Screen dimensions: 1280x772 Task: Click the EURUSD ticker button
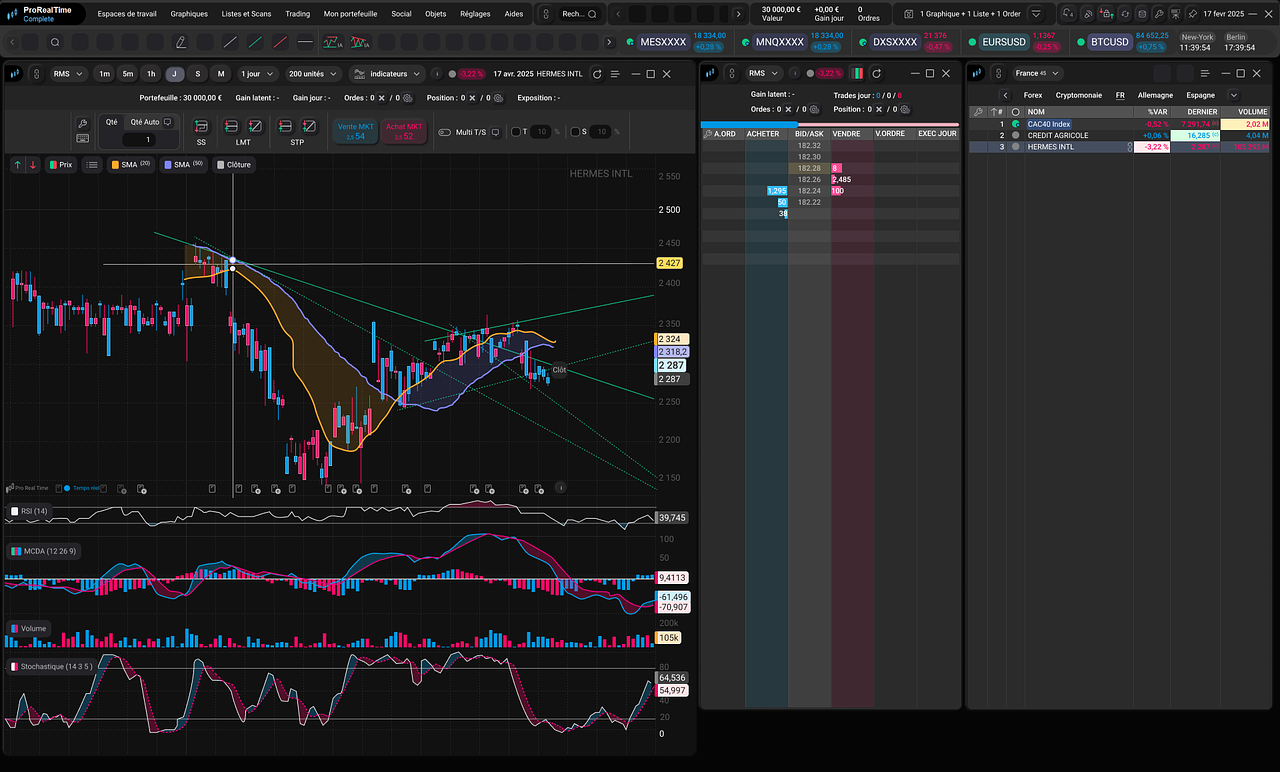pos(1004,42)
